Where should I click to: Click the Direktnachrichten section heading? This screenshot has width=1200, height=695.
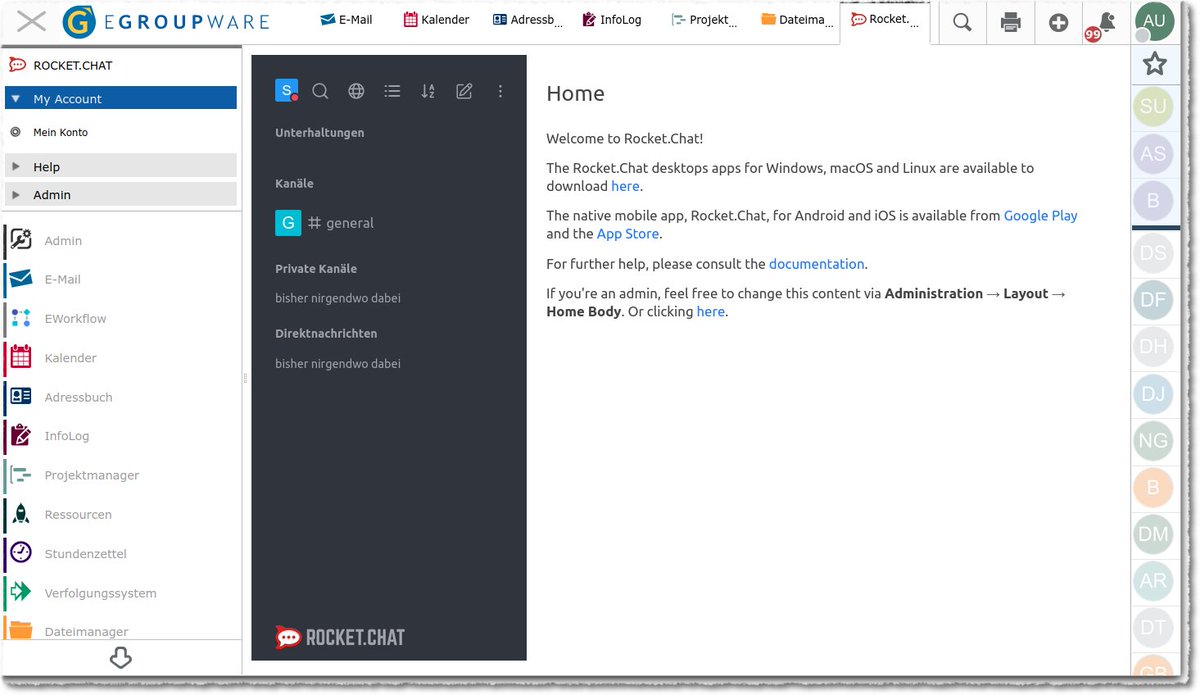(326, 333)
